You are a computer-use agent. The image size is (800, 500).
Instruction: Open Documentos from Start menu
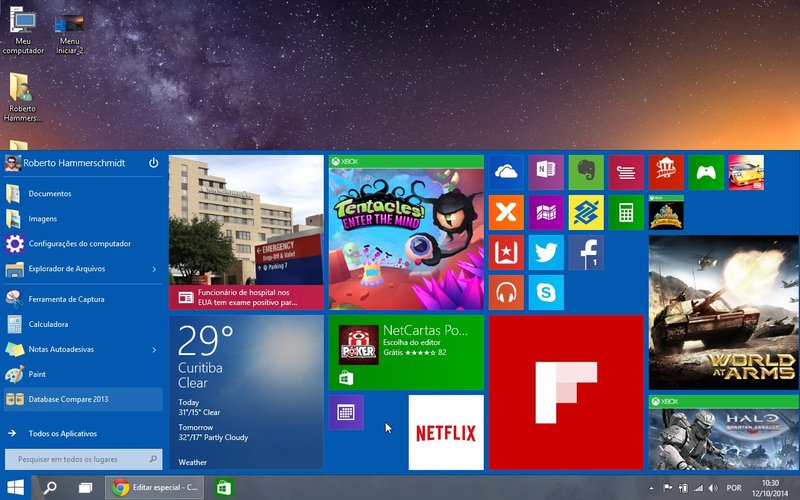click(84, 193)
